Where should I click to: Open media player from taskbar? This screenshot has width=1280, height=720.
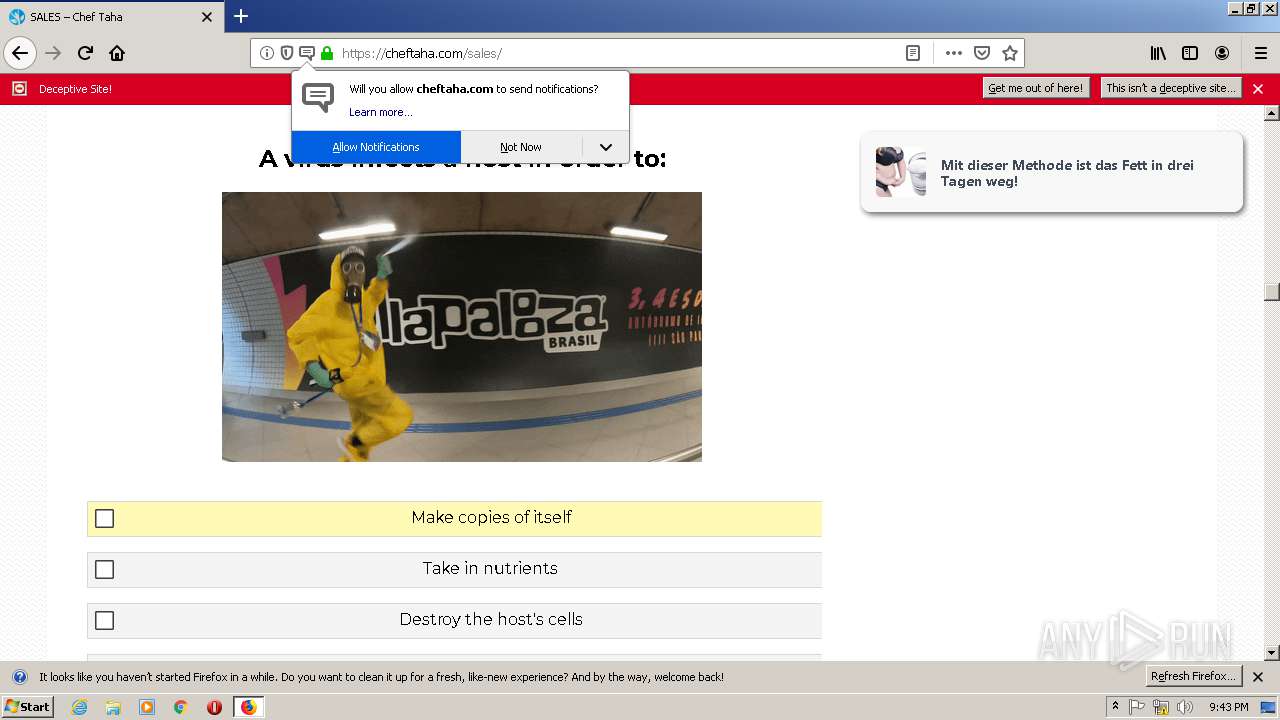[147, 707]
